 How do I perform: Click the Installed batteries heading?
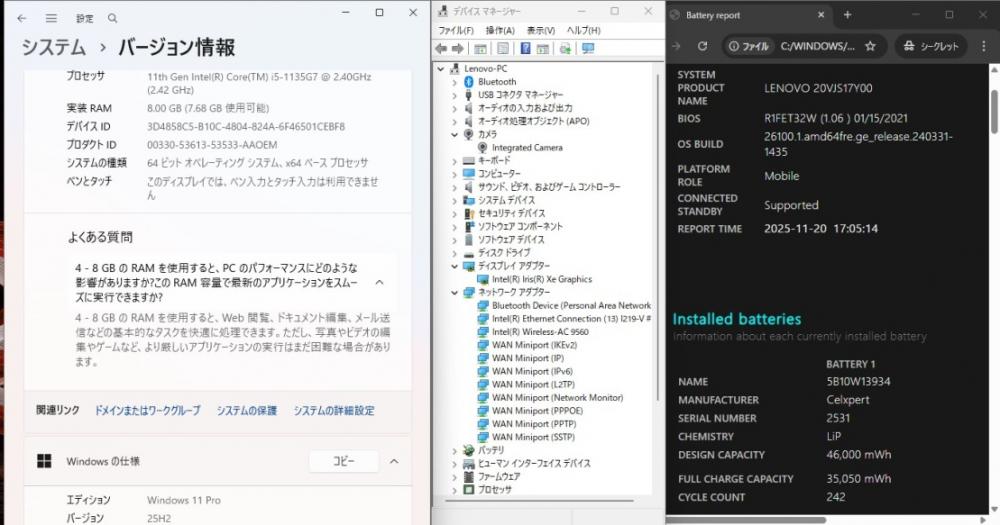737,319
